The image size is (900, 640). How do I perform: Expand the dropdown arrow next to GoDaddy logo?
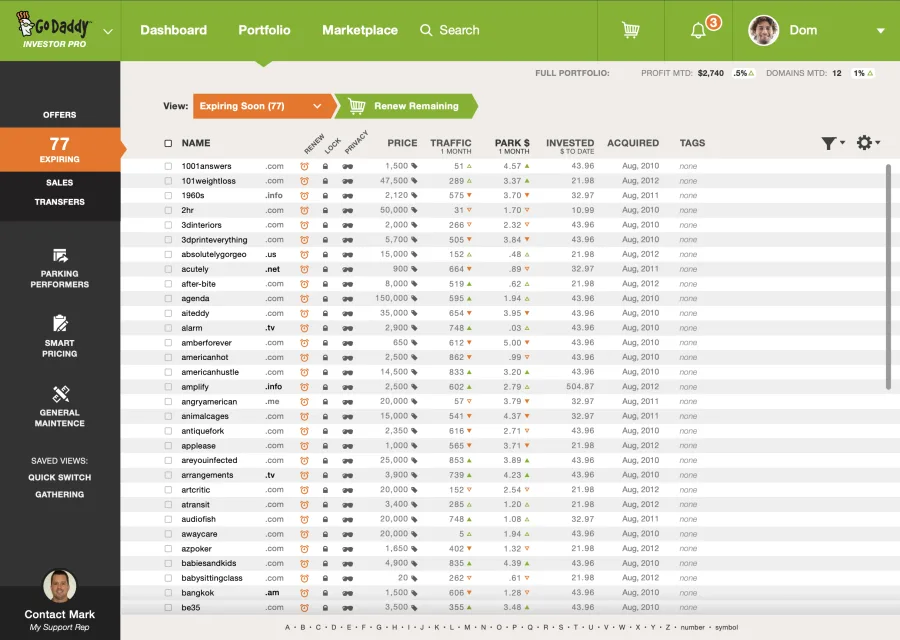108,32
